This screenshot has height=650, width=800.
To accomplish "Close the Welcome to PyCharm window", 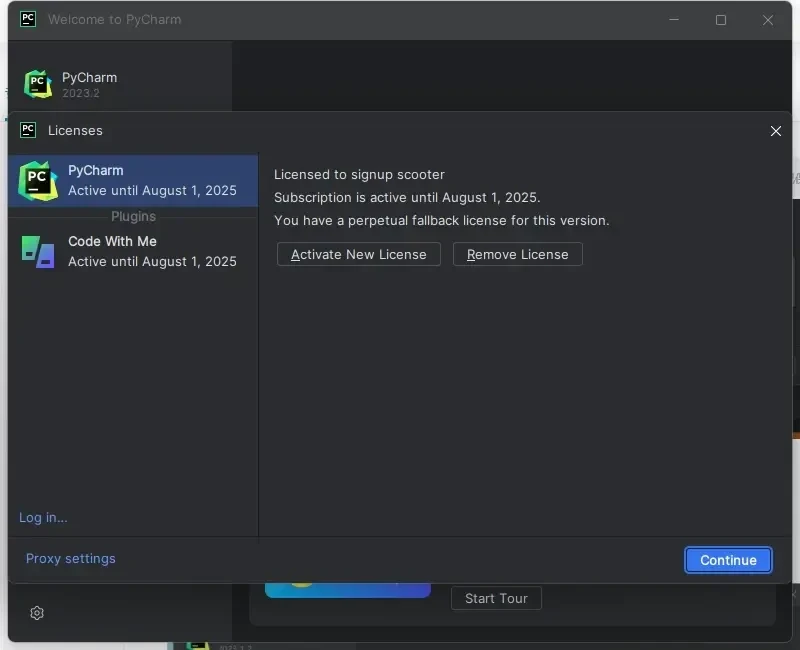I will (768, 20).
